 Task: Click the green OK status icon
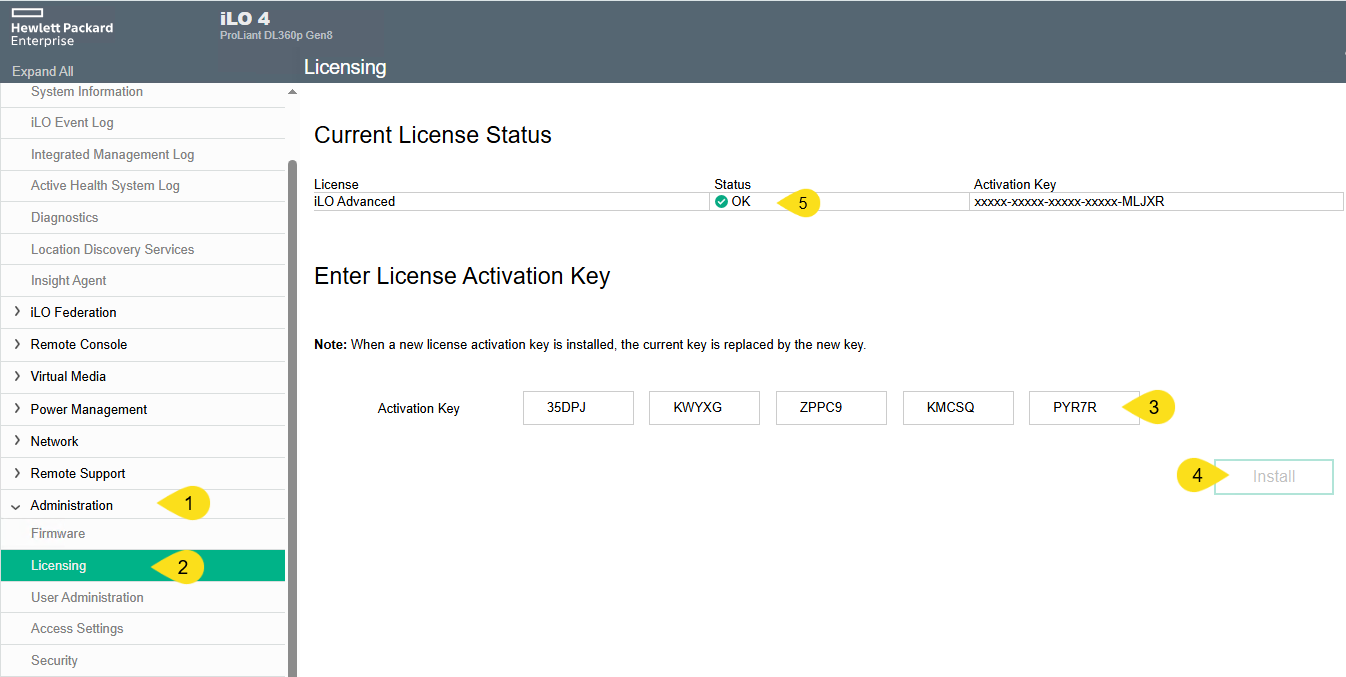point(721,202)
